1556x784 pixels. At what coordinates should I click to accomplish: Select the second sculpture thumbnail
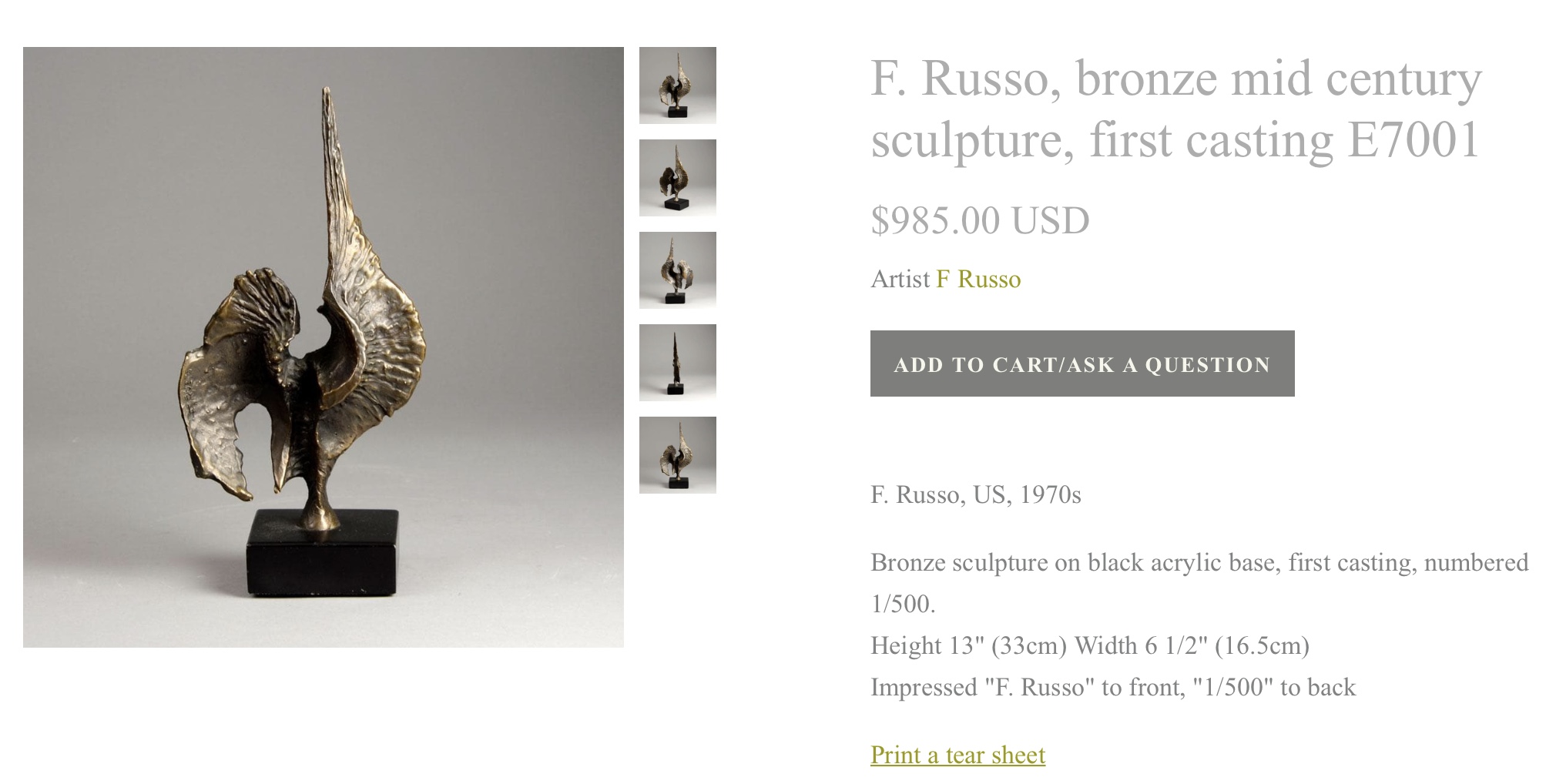click(x=677, y=178)
